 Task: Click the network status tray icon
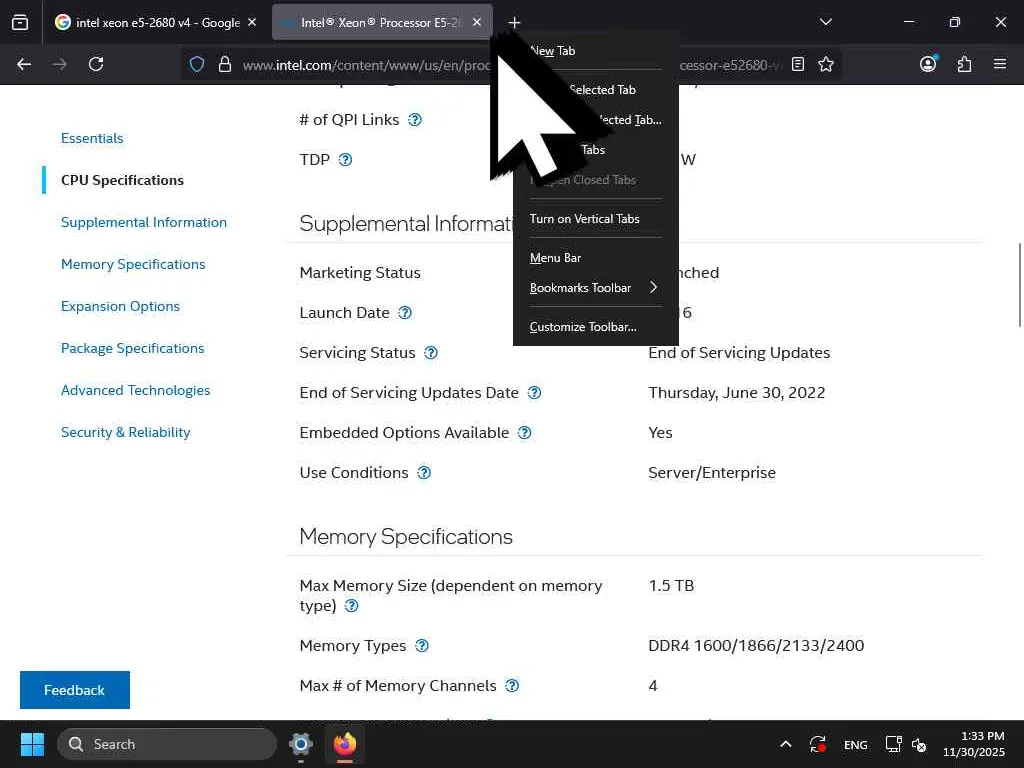coord(893,744)
